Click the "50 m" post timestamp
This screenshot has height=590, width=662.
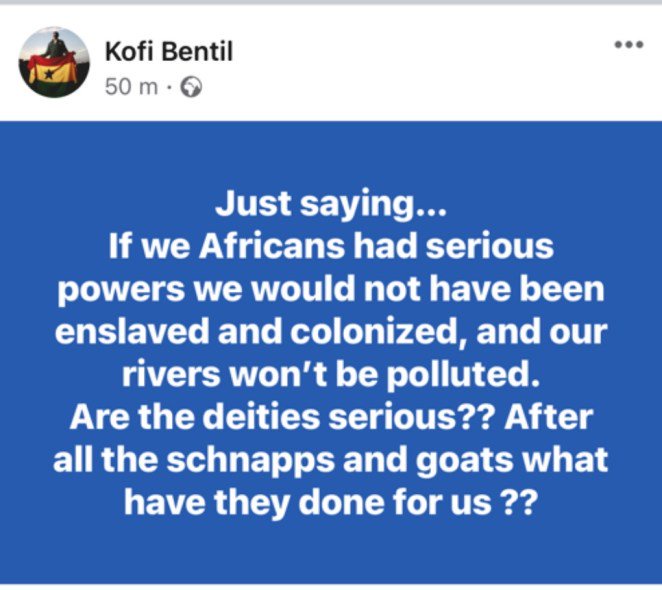pos(132,87)
